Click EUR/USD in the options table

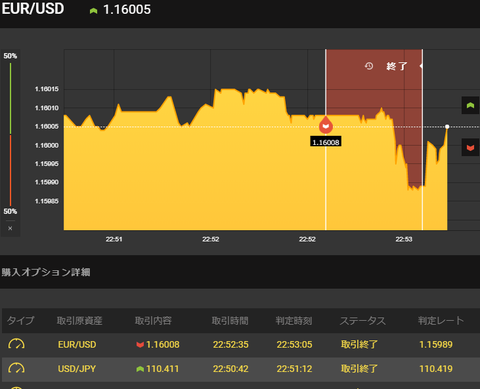point(77,344)
